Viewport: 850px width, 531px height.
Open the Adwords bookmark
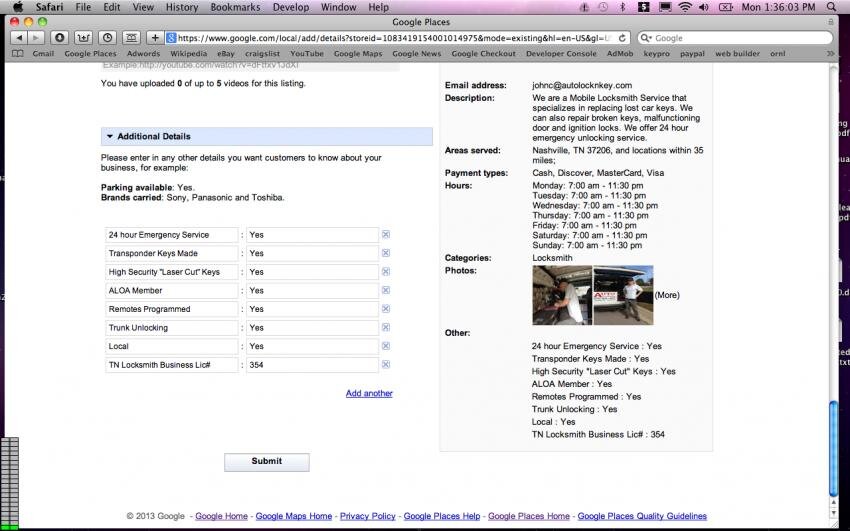(143, 54)
